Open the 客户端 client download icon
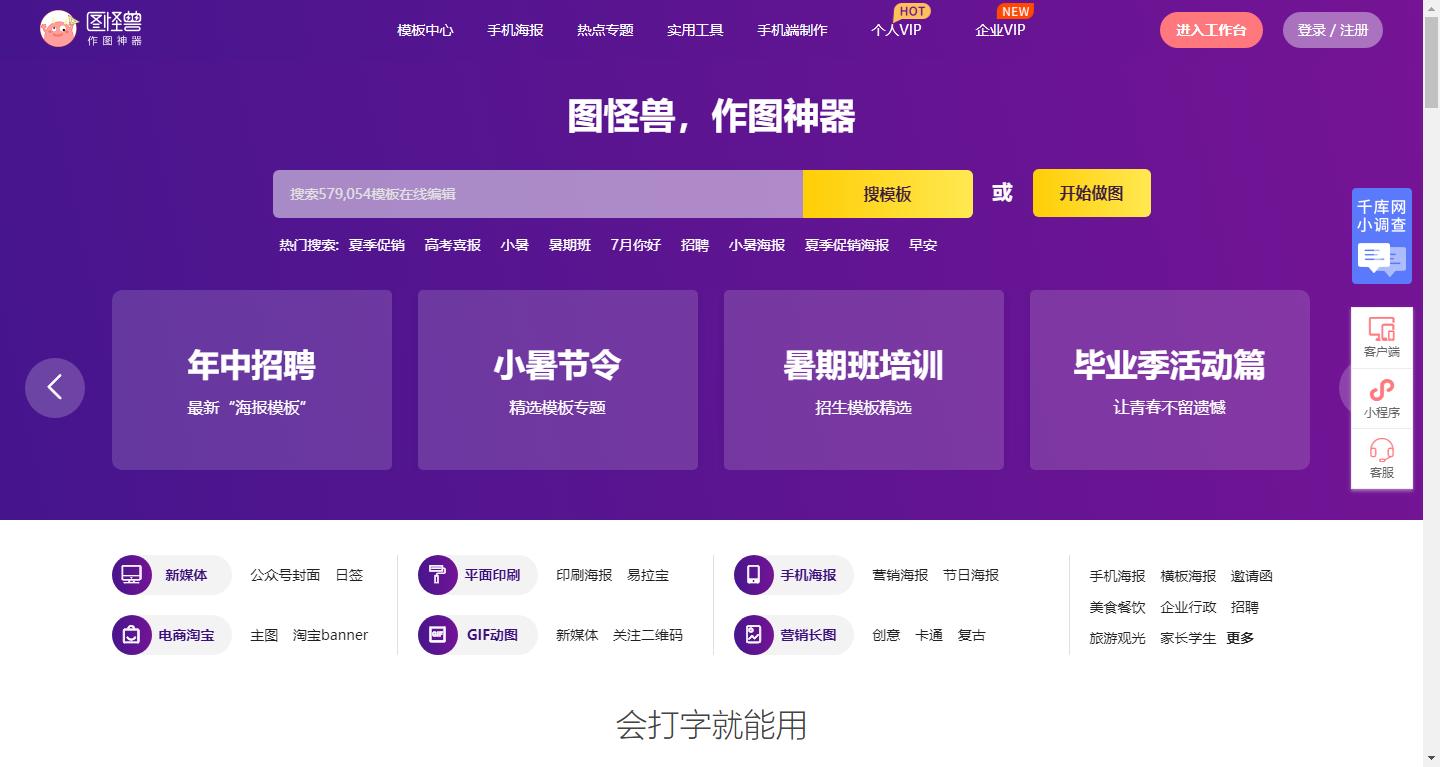 click(x=1381, y=329)
